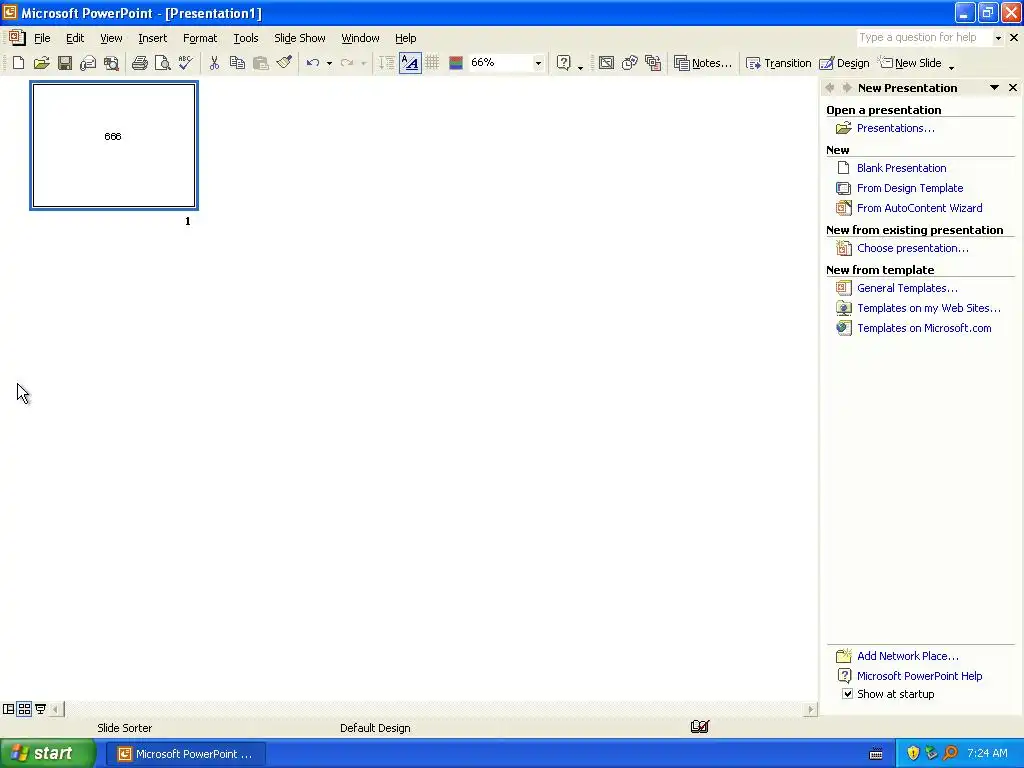The height and width of the screenshot is (768, 1024).
Task: Click the Open folder toolbar icon
Action: (42, 63)
